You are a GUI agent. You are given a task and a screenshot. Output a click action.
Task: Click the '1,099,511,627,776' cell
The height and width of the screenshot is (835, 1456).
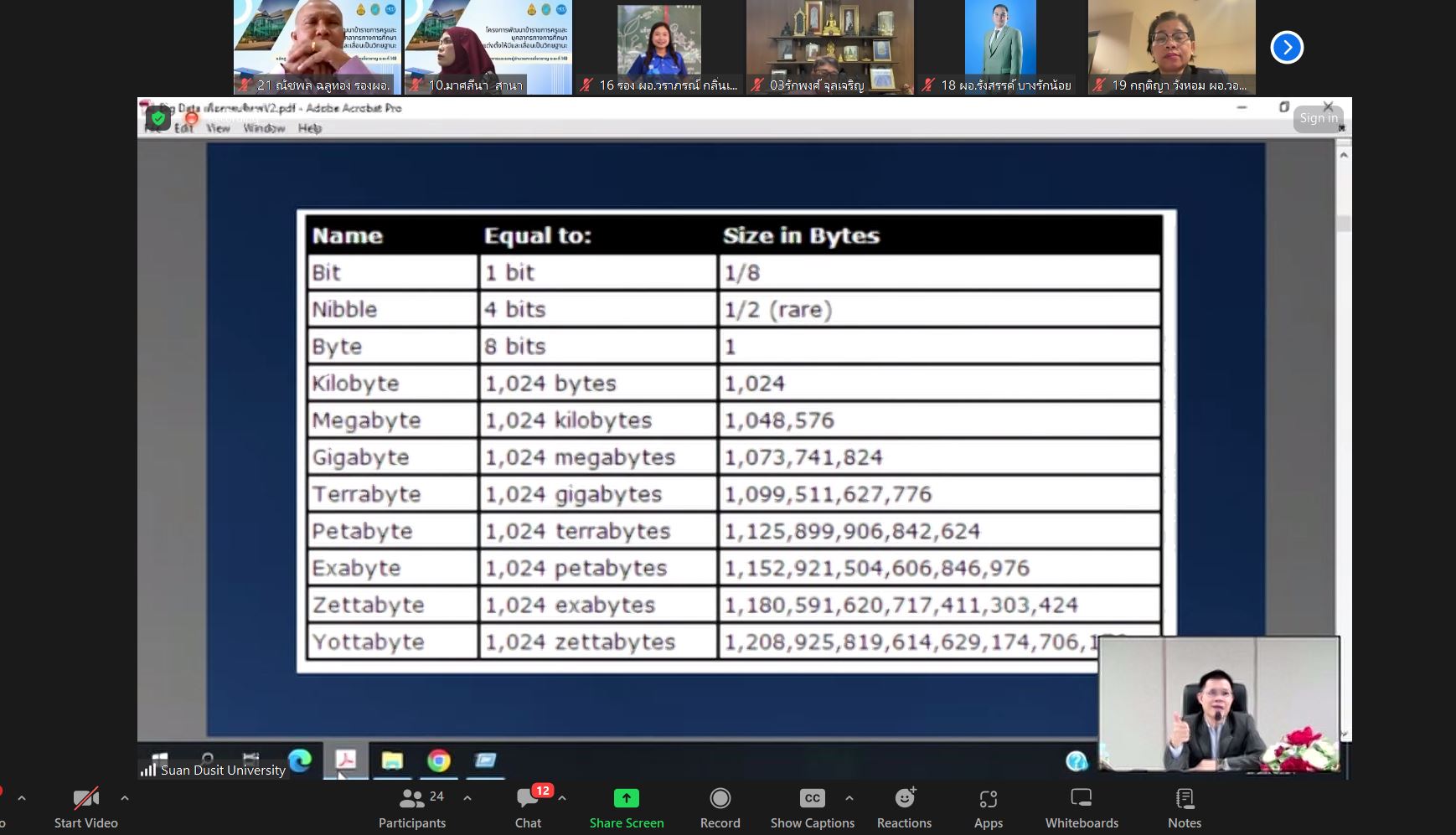pyautogui.click(x=940, y=494)
